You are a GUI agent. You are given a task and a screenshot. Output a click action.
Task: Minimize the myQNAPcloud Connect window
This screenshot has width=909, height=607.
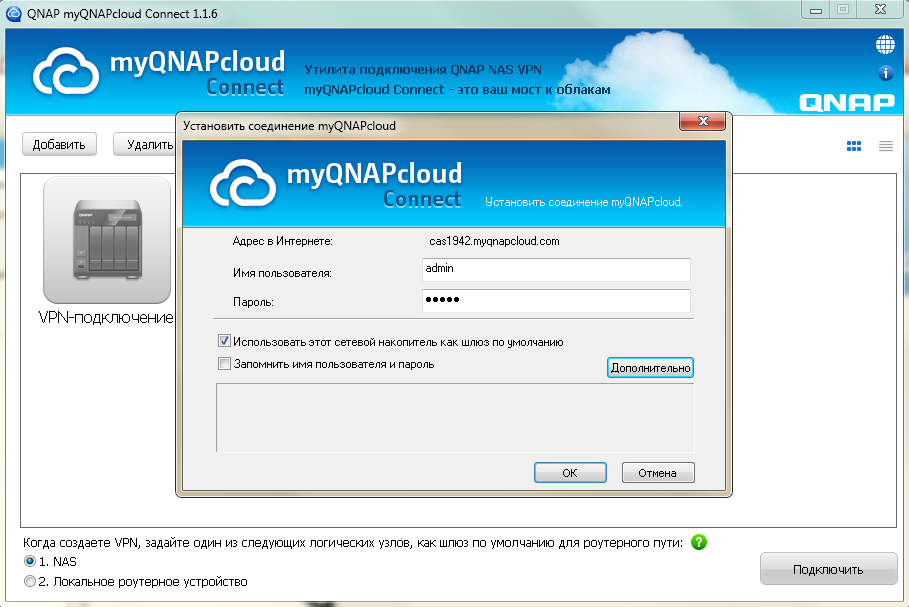816,10
